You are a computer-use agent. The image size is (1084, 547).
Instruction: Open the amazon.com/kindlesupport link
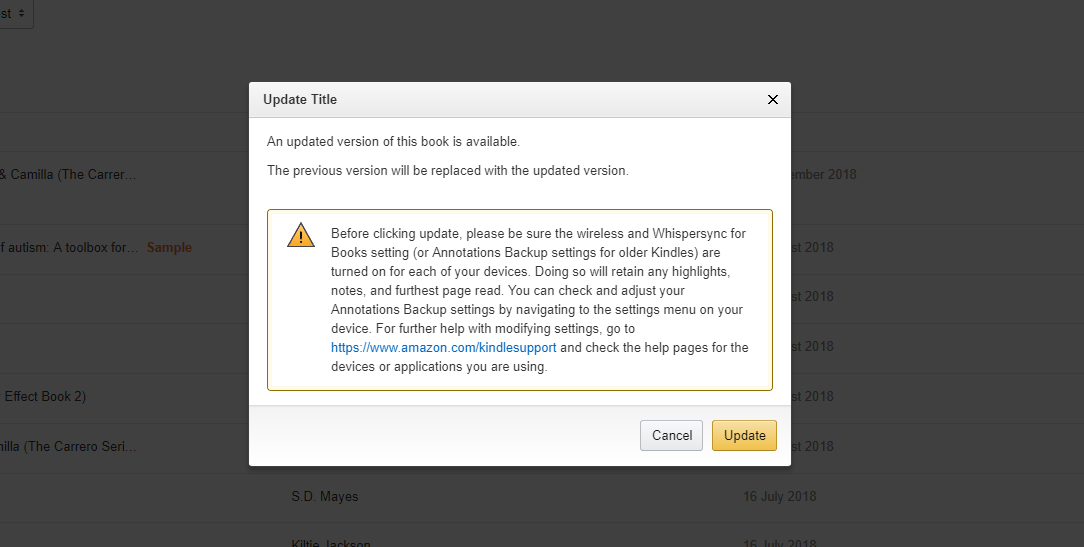pyautogui.click(x=444, y=348)
